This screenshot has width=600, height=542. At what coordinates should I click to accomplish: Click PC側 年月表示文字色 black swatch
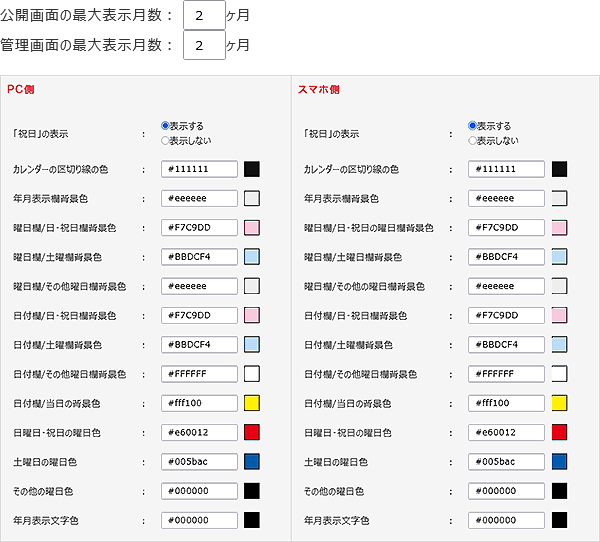pyautogui.click(x=252, y=520)
